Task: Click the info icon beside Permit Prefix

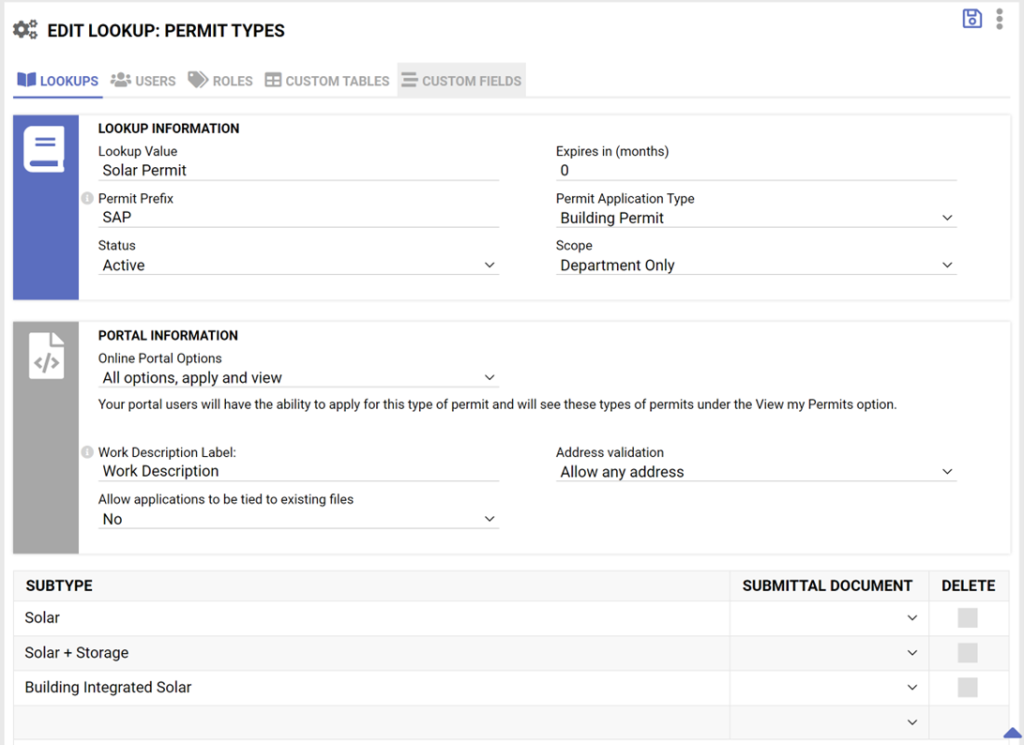Action: click(x=85, y=198)
